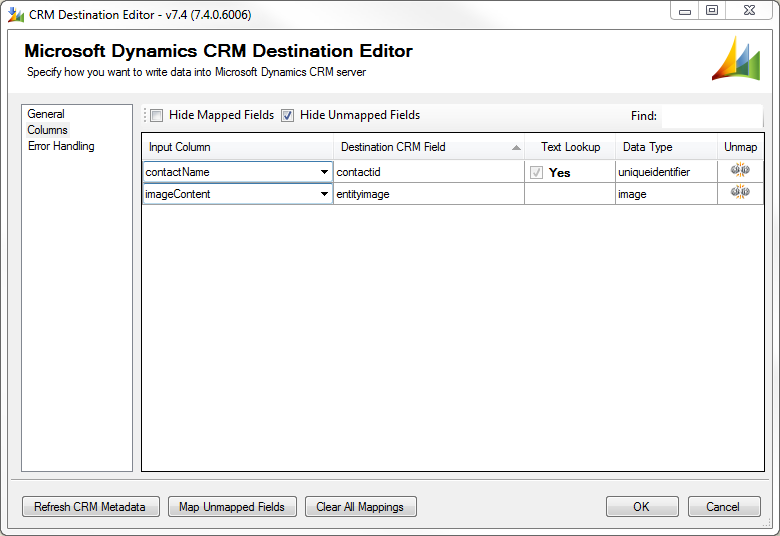Focus the Find input field
780x536 pixels.
click(x=712, y=116)
